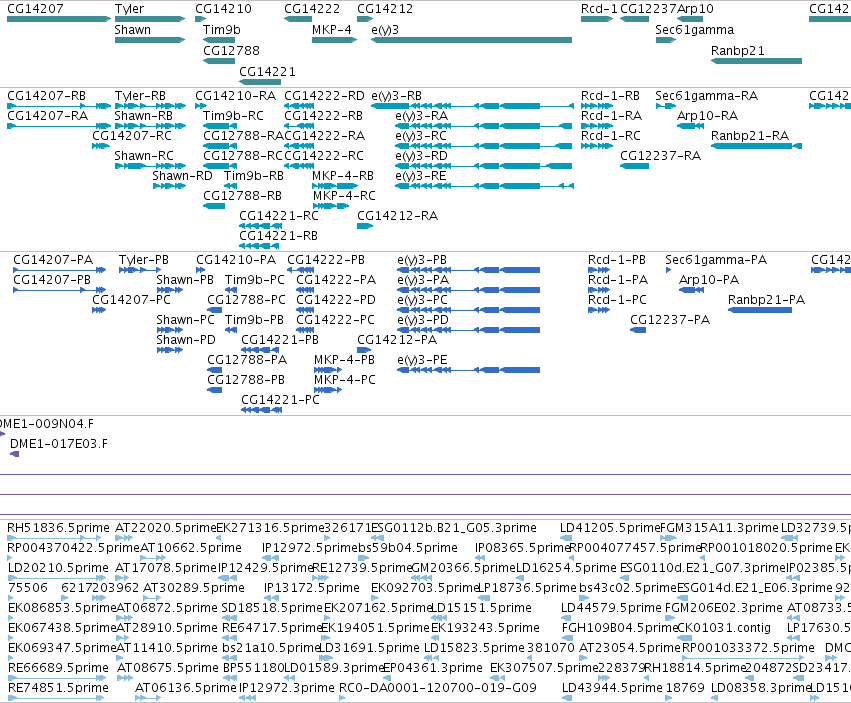Image resolution: width=851 pixels, height=703 pixels.
Task: Open the Rcd-1-PC protein label
Action: [x=617, y=300]
